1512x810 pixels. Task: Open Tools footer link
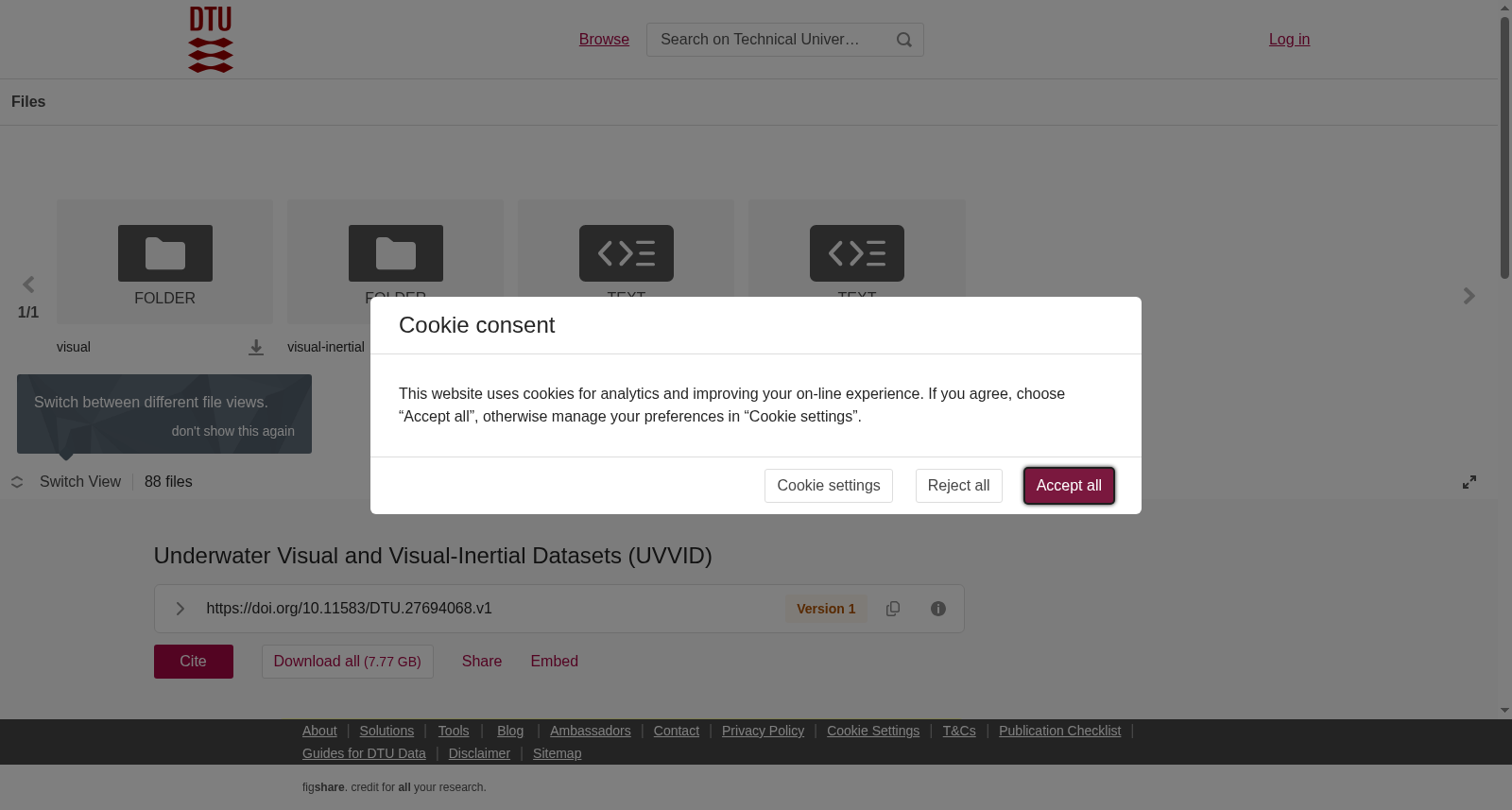pos(454,731)
